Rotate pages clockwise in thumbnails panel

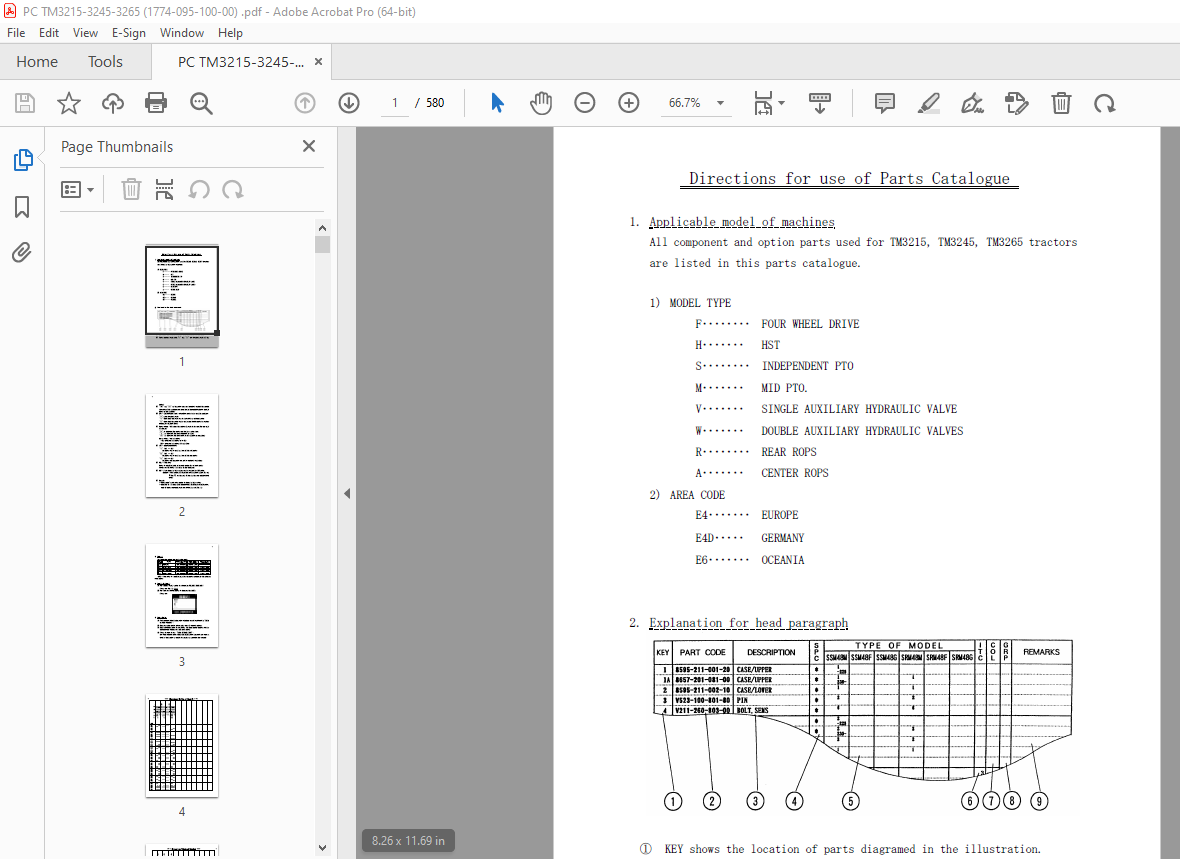click(x=233, y=189)
